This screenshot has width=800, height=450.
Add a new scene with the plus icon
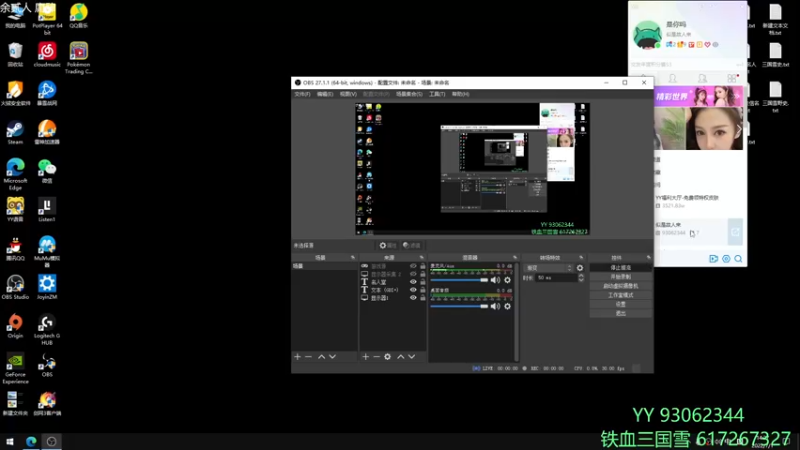click(297, 357)
